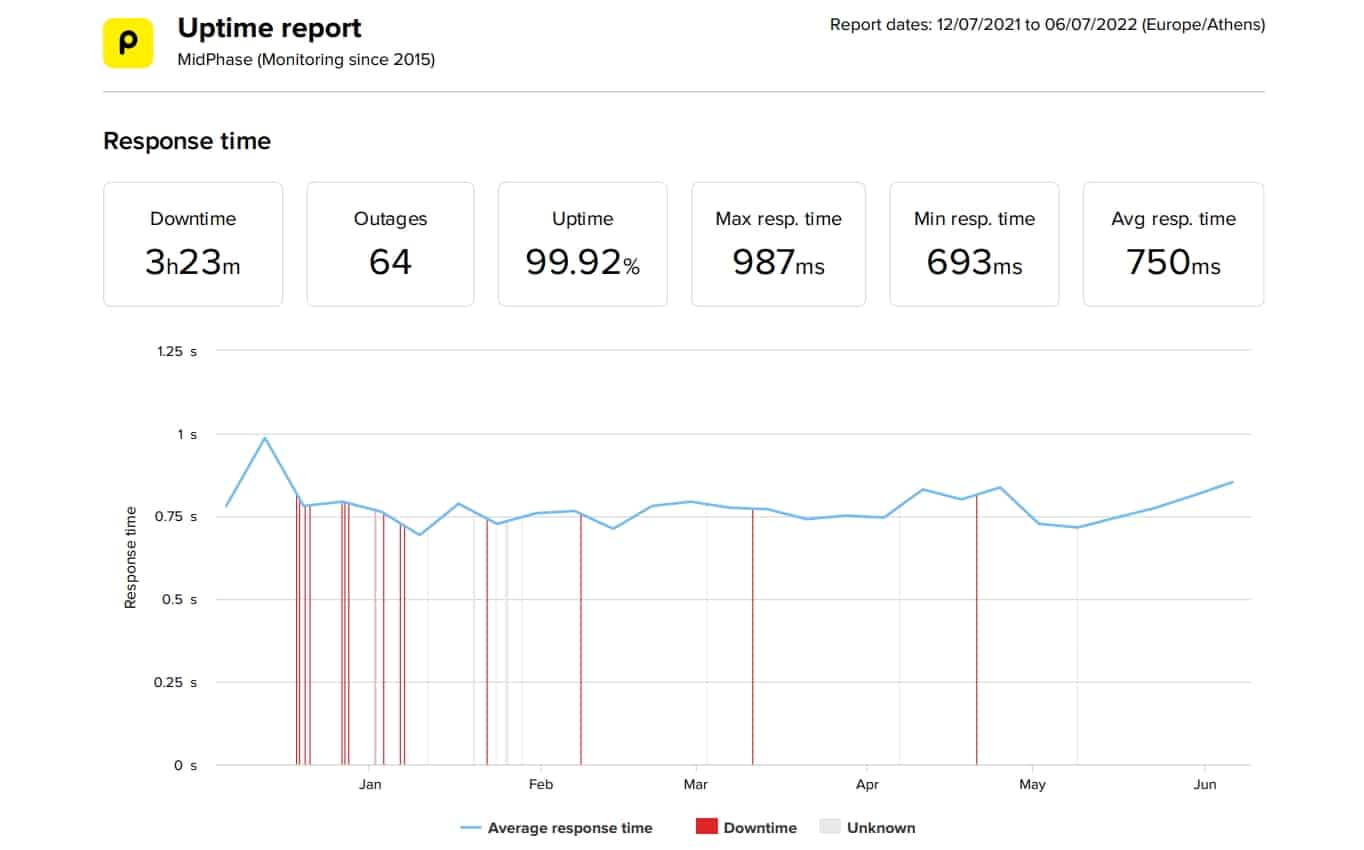
Task: Select the Uptime report heading
Action: [270, 28]
